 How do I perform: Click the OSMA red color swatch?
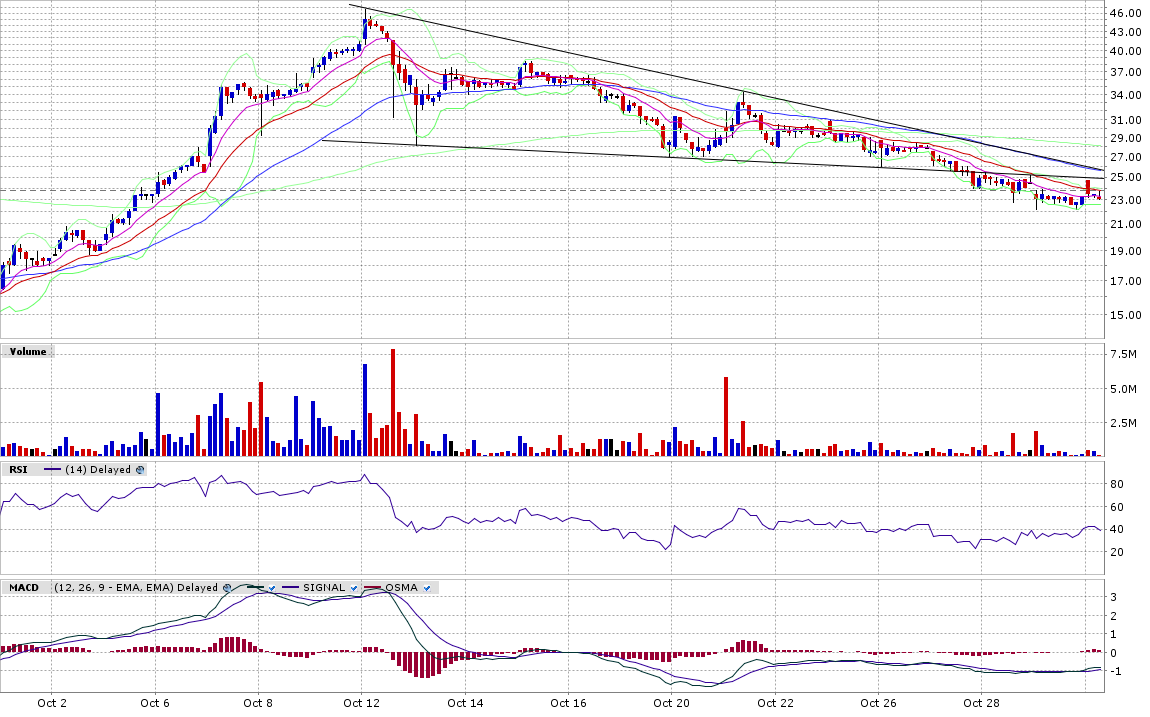pos(374,588)
